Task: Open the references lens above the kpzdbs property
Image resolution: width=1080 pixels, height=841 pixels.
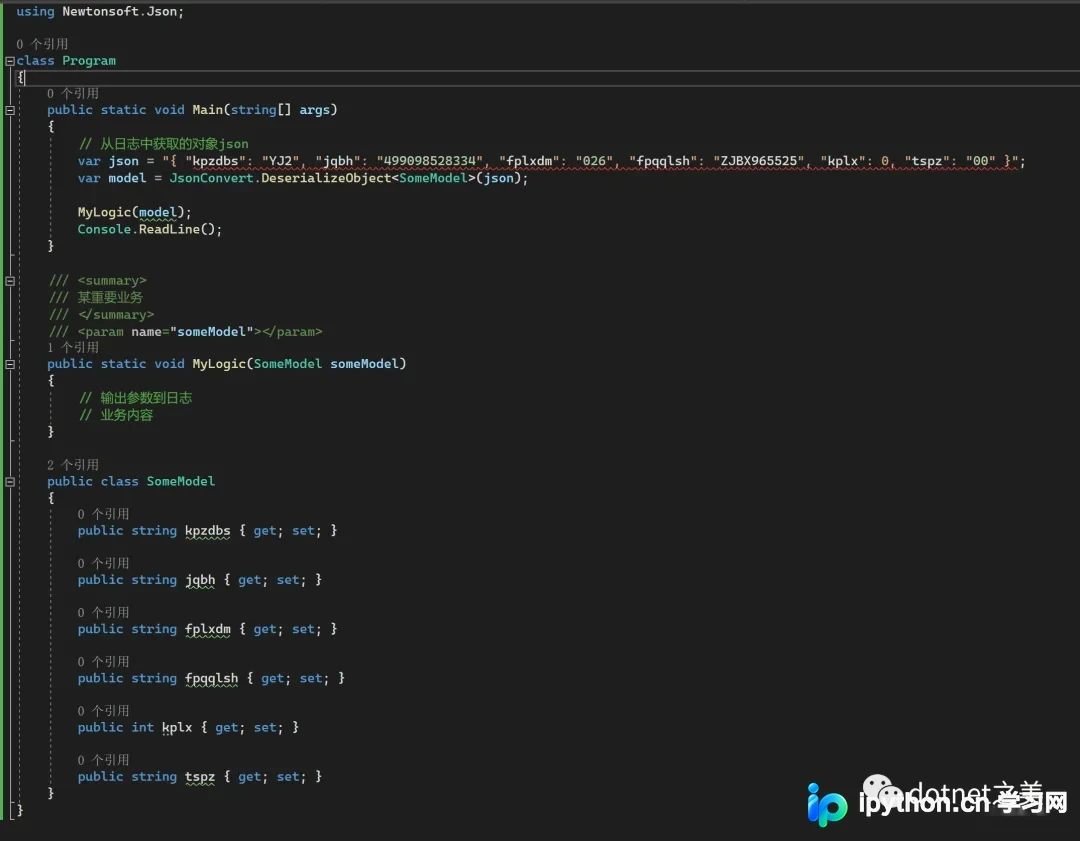Action: tap(103, 514)
